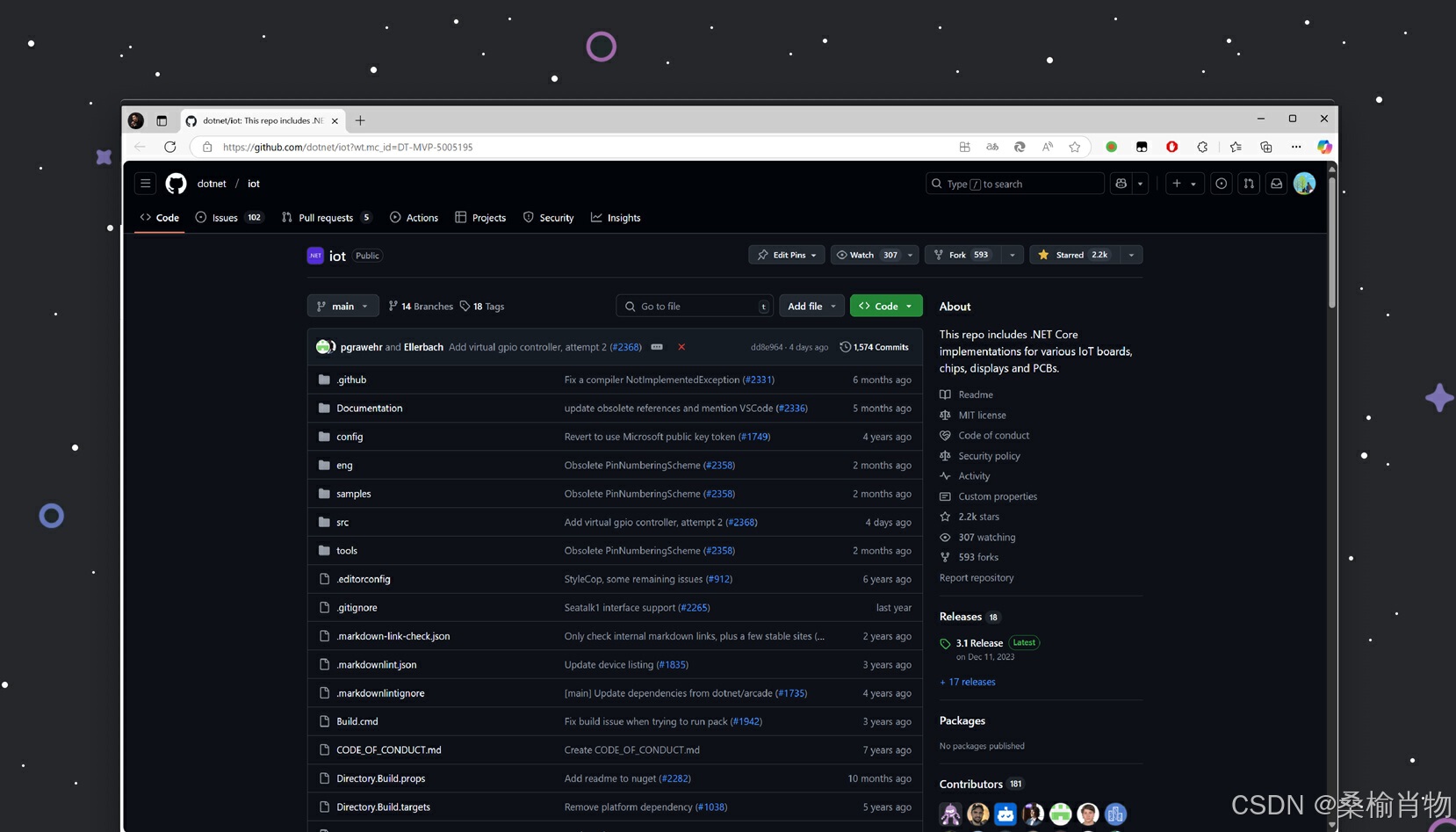Expand the green Code dropdown
Image resolution: width=1456 pixels, height=832 pixels.
[x=885, y=306]
